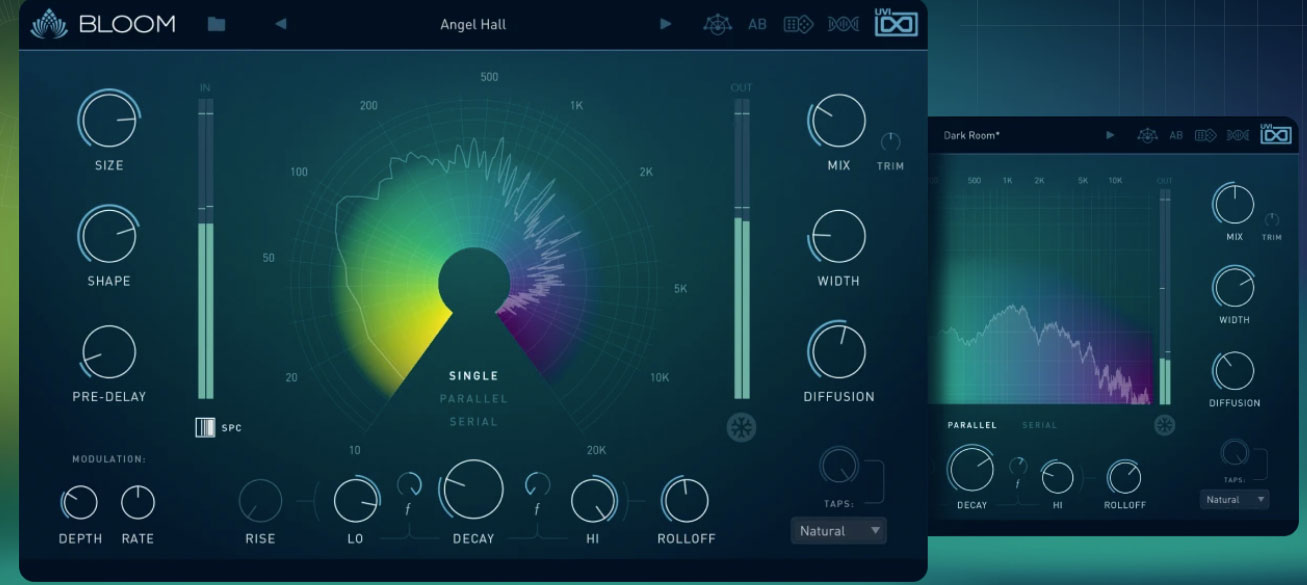Screen dimensions: 1307x585
Task: Click the MIX knob in main window
Action: 837,121
